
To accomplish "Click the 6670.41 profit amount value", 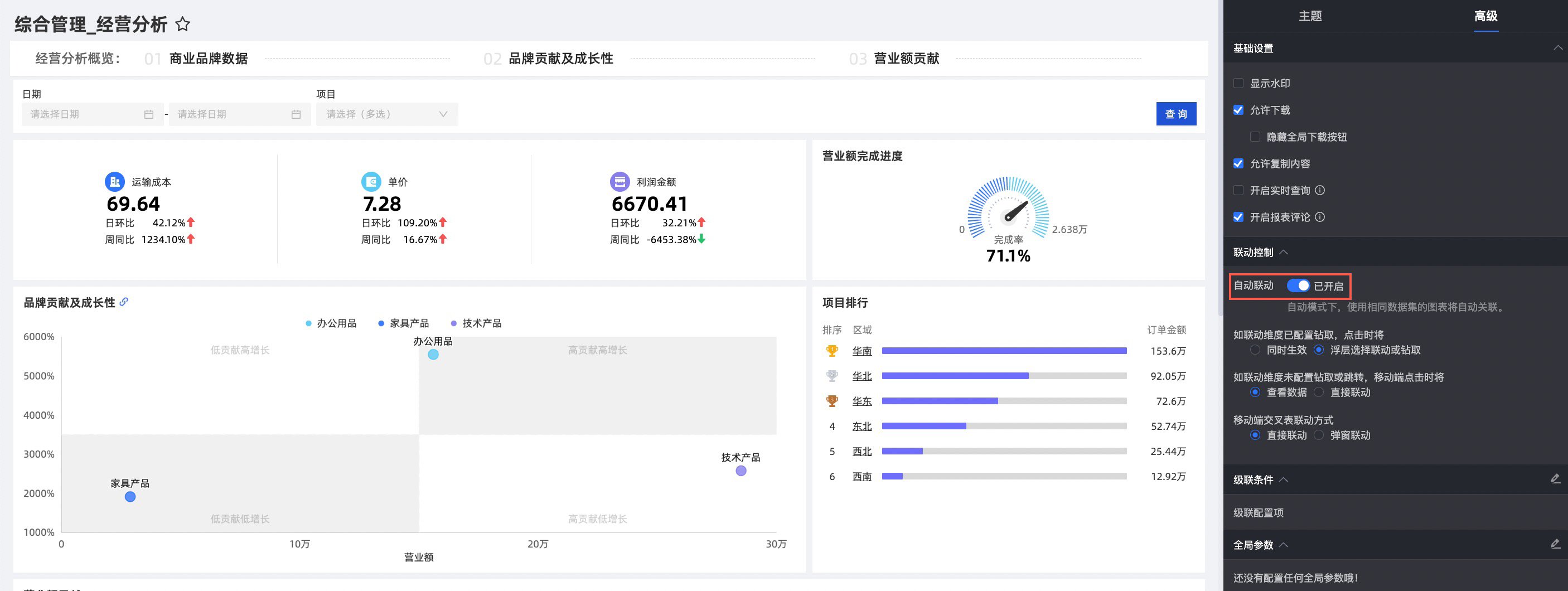I will [x=650, y=204].
